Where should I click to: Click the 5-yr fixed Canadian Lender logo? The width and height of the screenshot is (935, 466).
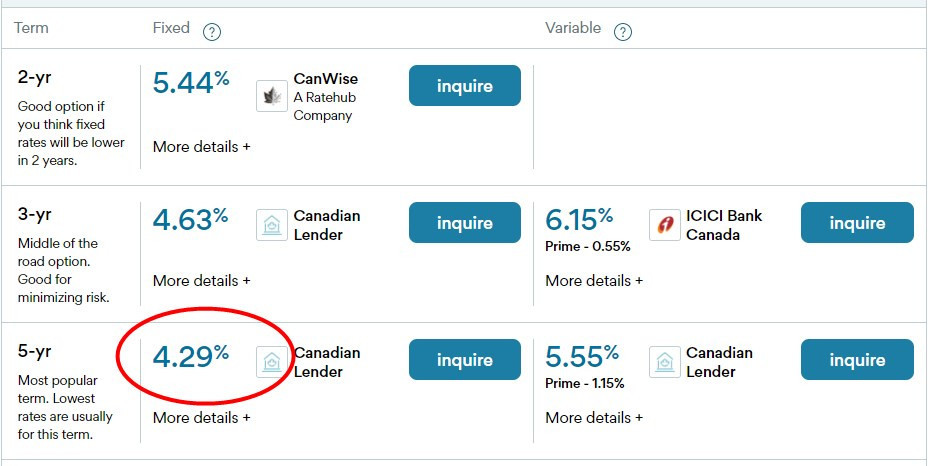click(272, 362)
